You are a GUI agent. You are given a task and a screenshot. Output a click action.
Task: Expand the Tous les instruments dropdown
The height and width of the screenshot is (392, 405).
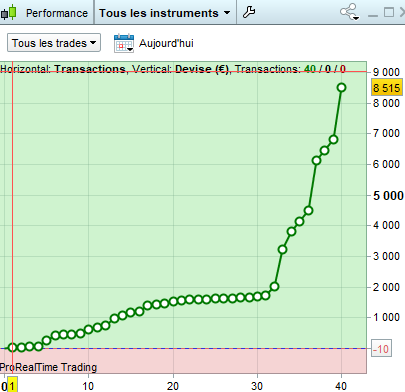165,13
